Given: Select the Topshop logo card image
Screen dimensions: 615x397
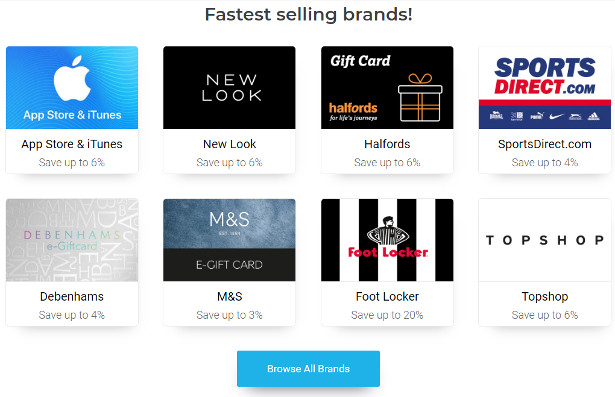Looking at the screenshot, I should [x=545, y=240].
